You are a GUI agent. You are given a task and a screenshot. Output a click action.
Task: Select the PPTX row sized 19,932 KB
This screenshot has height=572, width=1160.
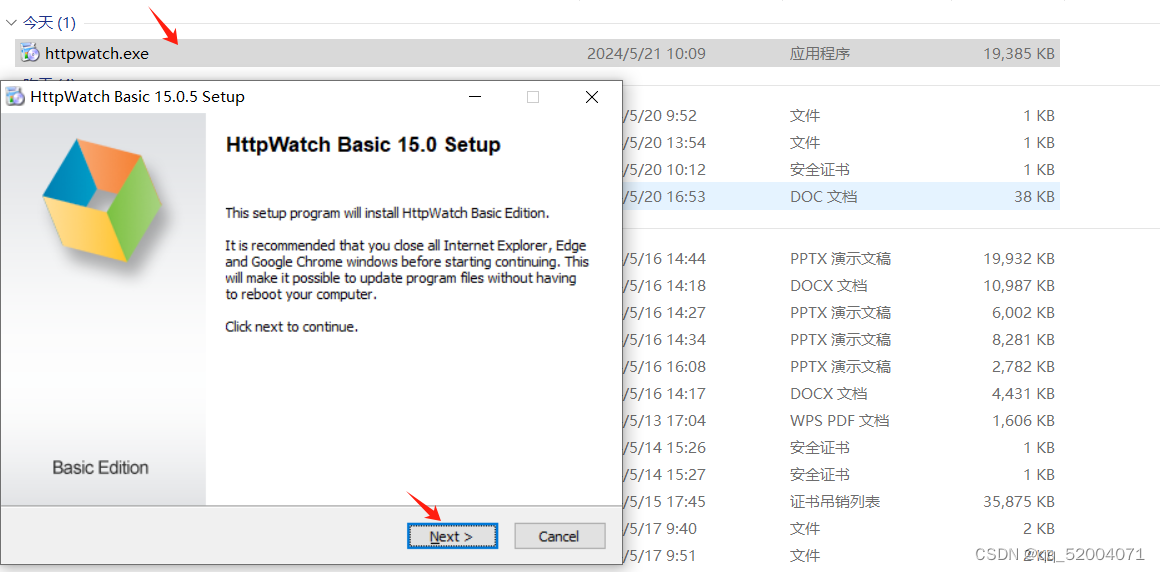840,258
